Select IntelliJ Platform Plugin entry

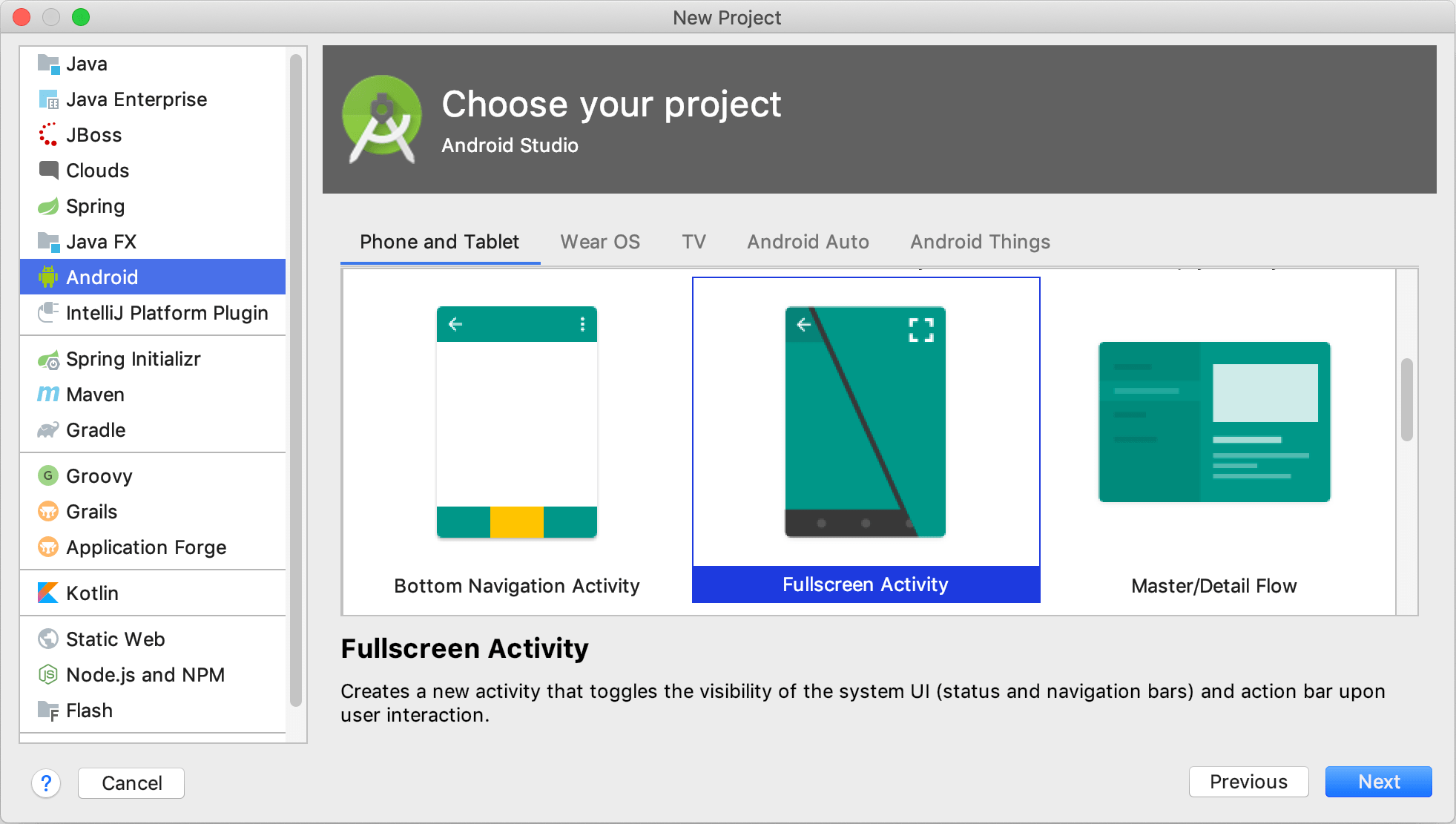(x=153, y=313)
